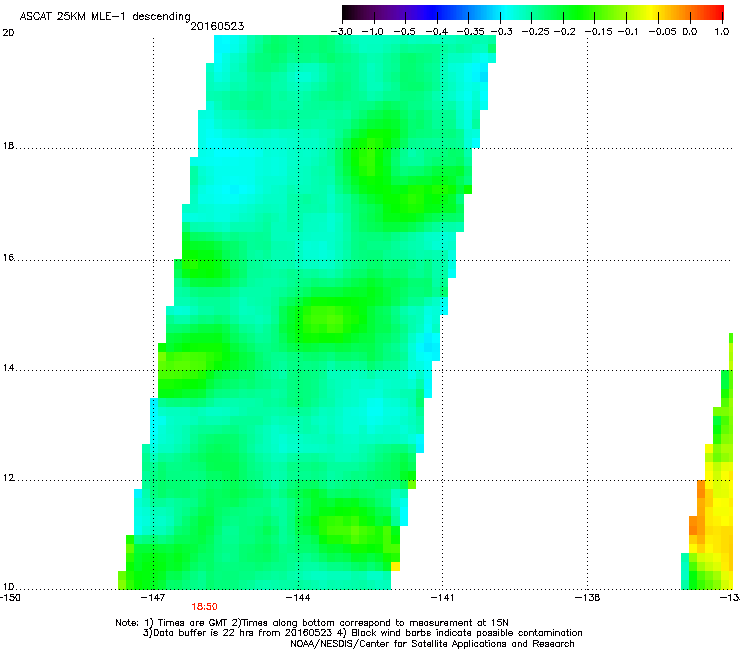Click the colorbar label -0.05
Image resolution: width=740 pixels, height=650 pixels.
(x=662, y=32)
